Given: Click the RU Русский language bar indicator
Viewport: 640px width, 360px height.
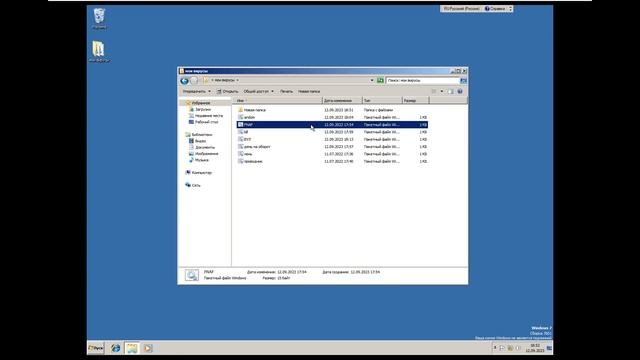Looking at the screenshot, I should 462,9.
